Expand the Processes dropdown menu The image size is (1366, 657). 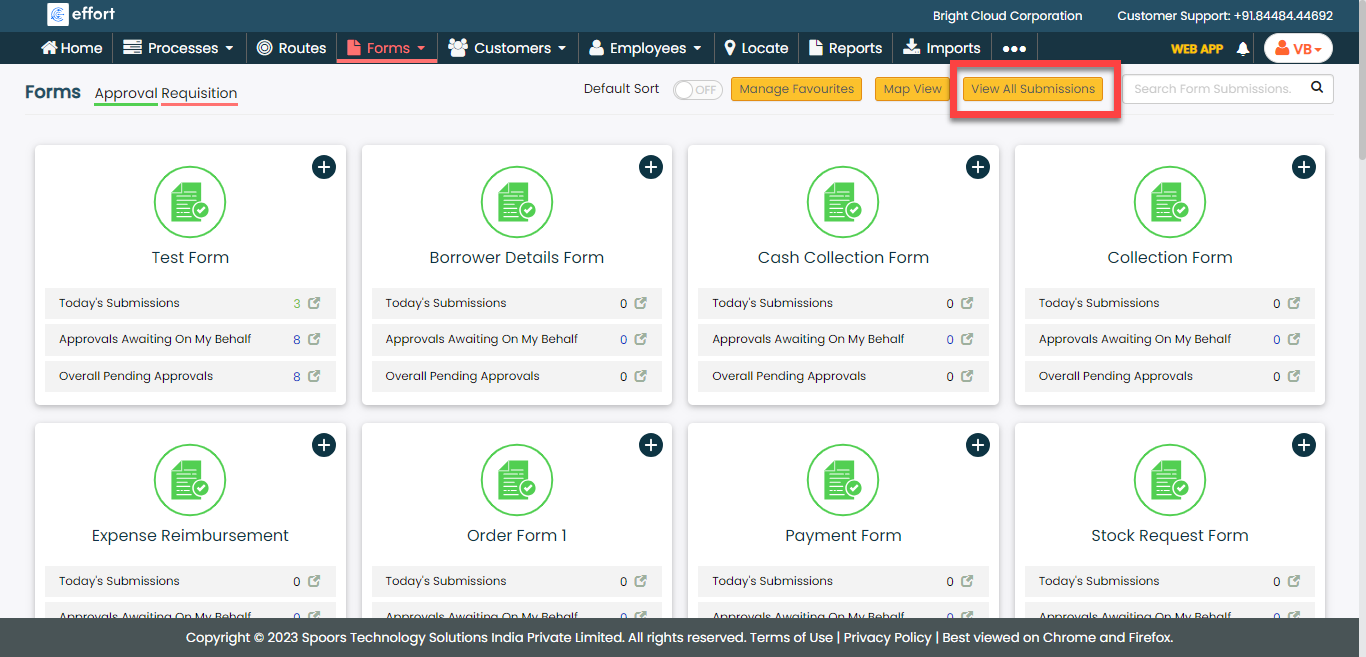179,48
